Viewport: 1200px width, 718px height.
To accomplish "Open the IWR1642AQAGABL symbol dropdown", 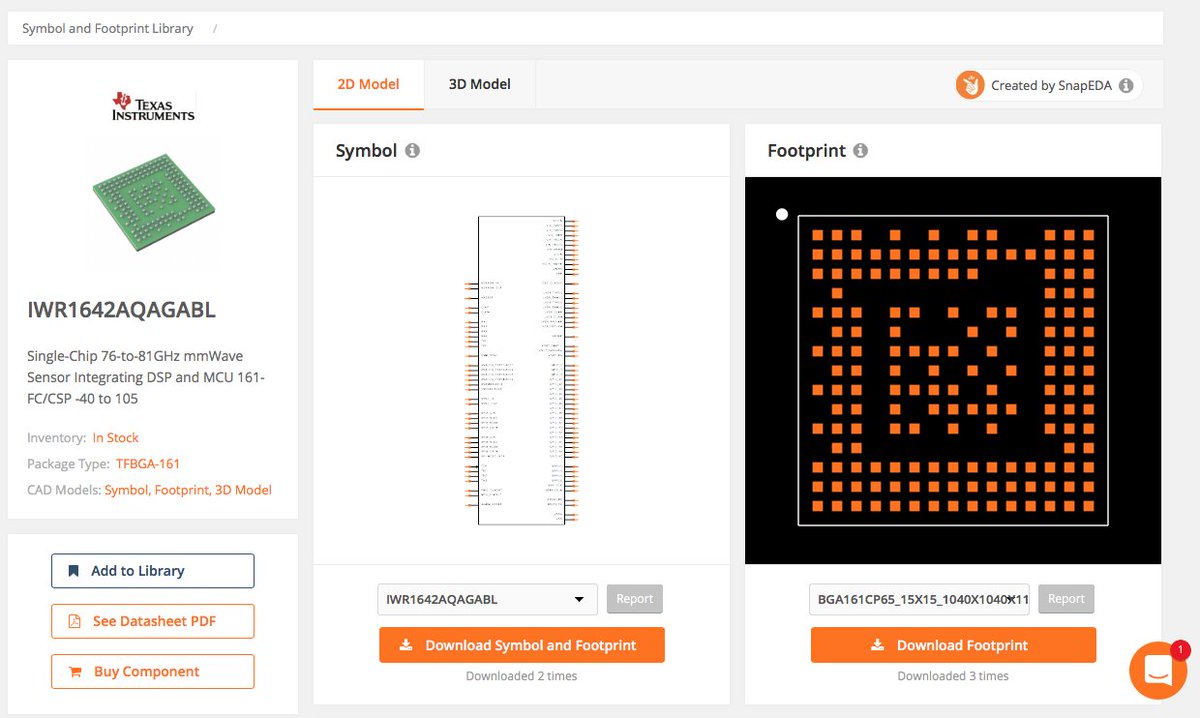I will pos(487,599).
